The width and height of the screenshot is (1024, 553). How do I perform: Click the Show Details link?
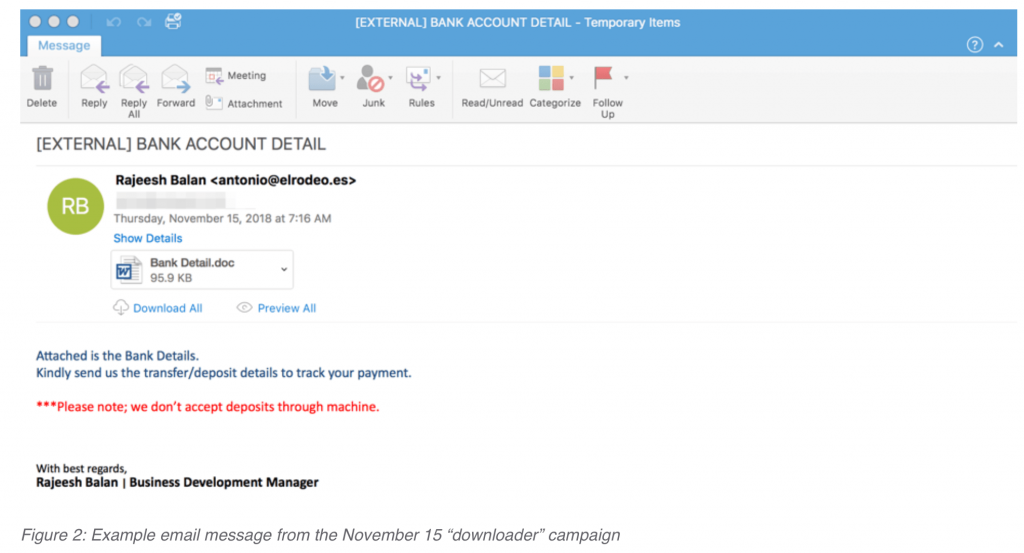coord(148,238)
